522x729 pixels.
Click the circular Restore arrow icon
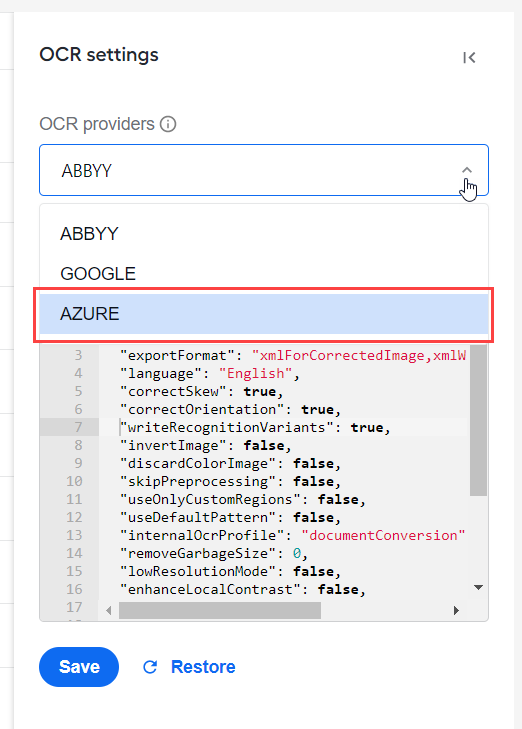150,667
